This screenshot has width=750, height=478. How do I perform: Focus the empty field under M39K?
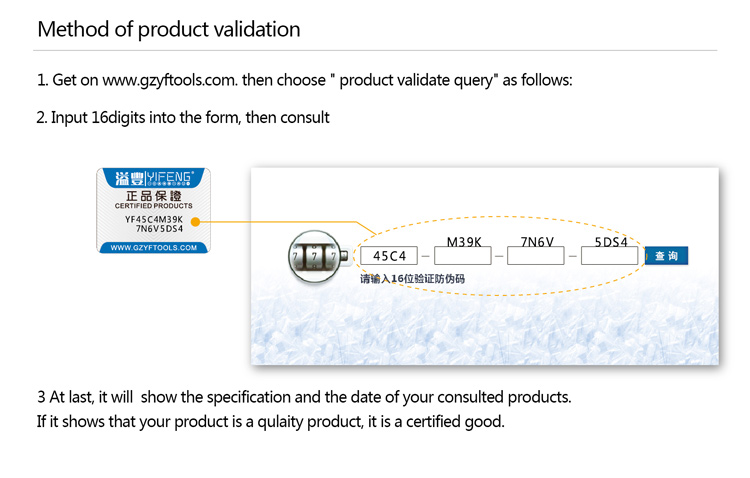click(x=463, y=256)
